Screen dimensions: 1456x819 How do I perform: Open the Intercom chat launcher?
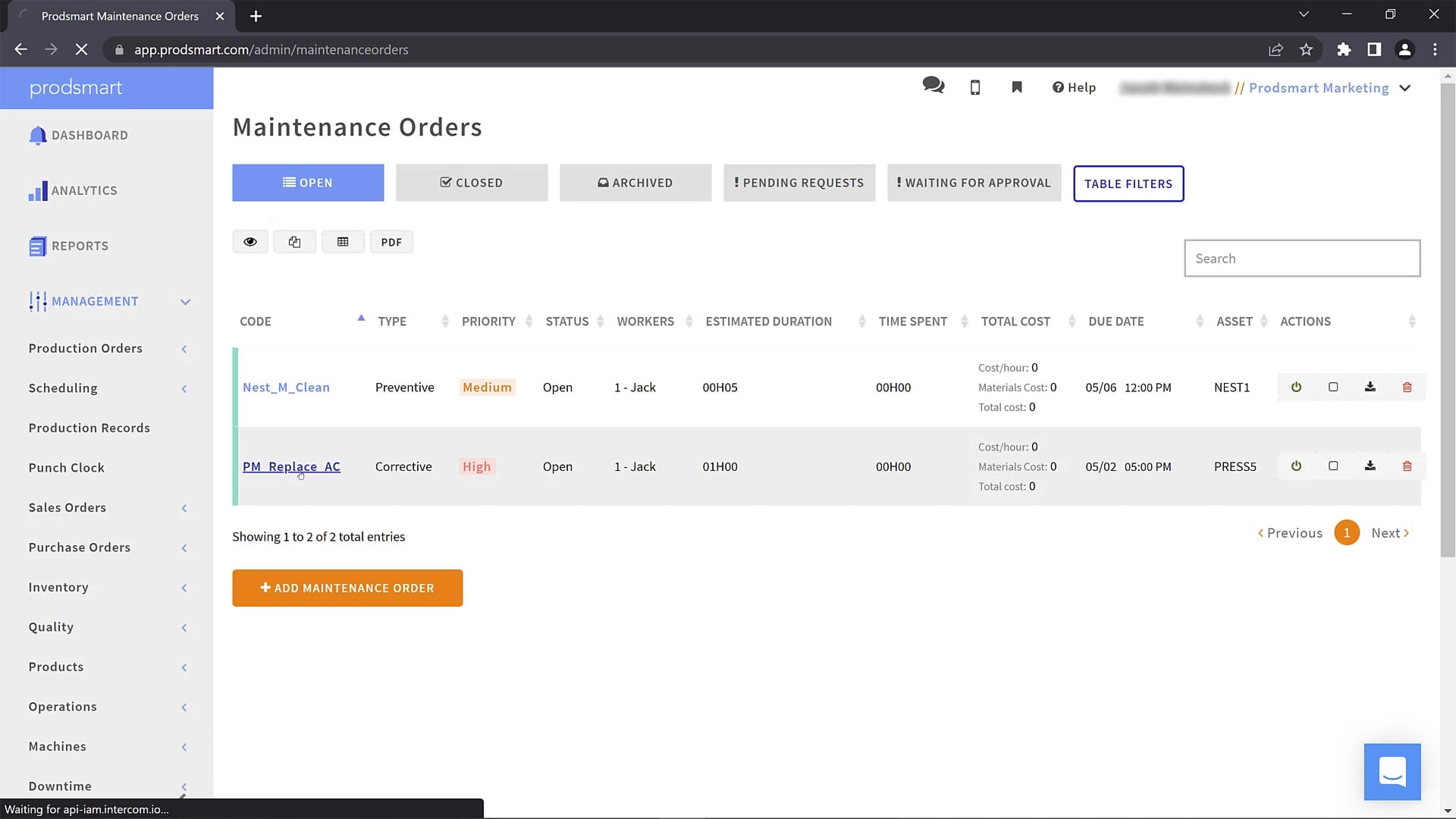[1392, 772]
